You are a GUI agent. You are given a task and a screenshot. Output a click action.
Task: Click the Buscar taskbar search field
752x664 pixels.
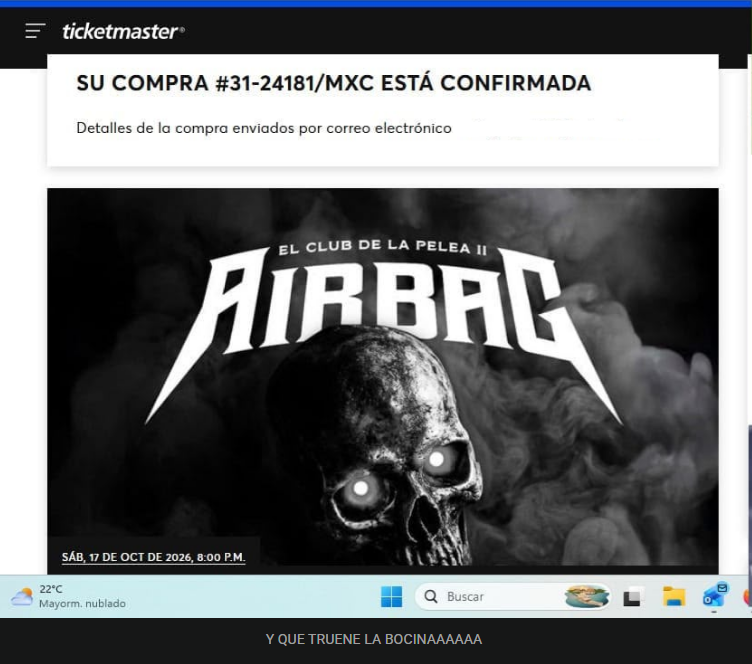point(513,596)
